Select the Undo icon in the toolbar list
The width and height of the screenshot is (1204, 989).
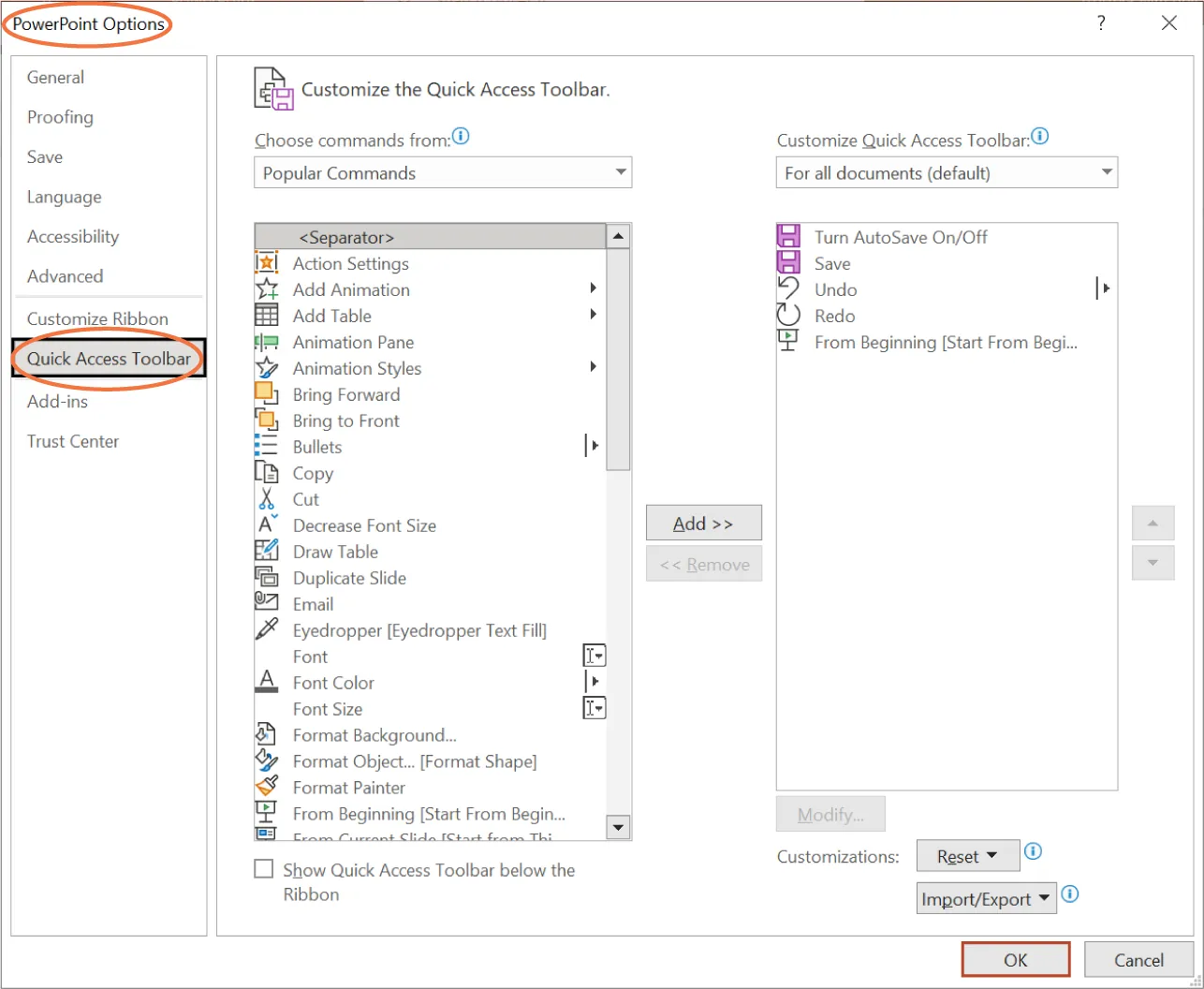(x=788, y=289)
